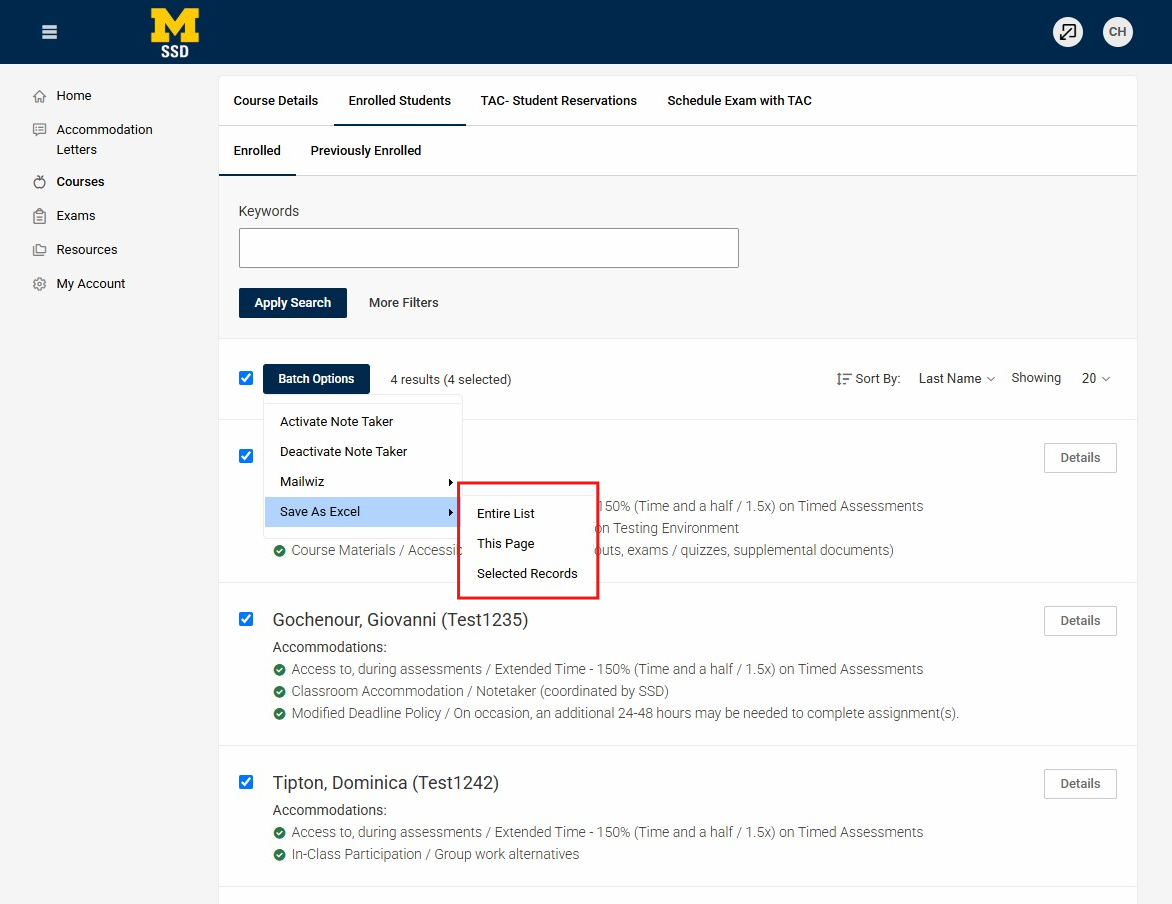Click the My Account gear icon

coord(40,284)
